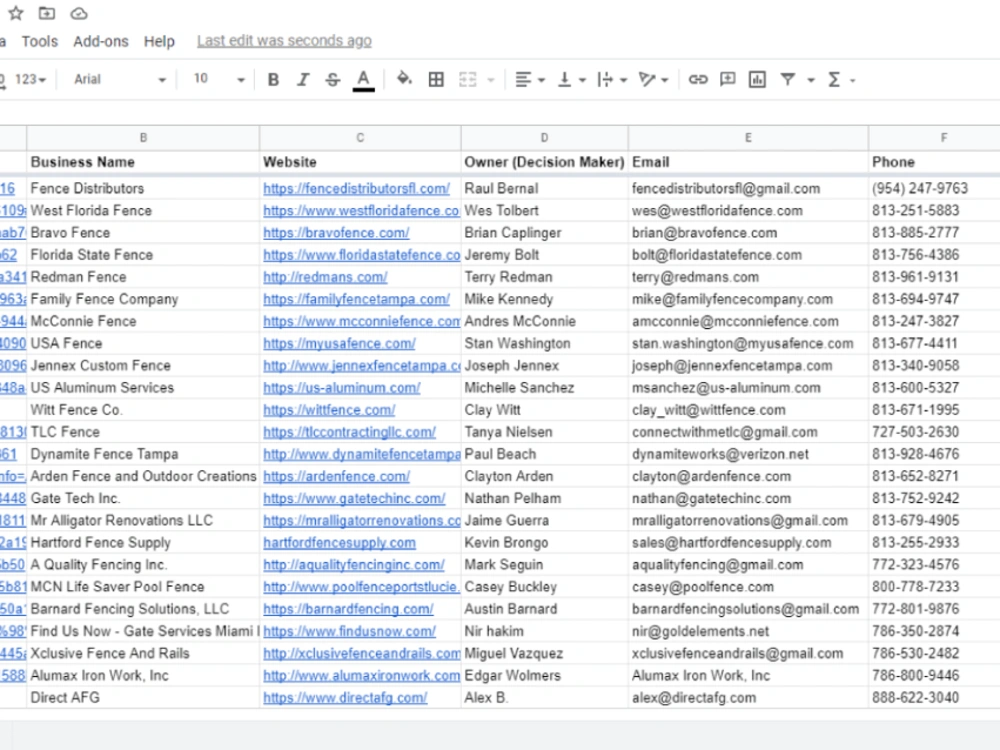Click the merge cells icon
This screenshot has height=750, width=1000.
[x=467, y=80]
